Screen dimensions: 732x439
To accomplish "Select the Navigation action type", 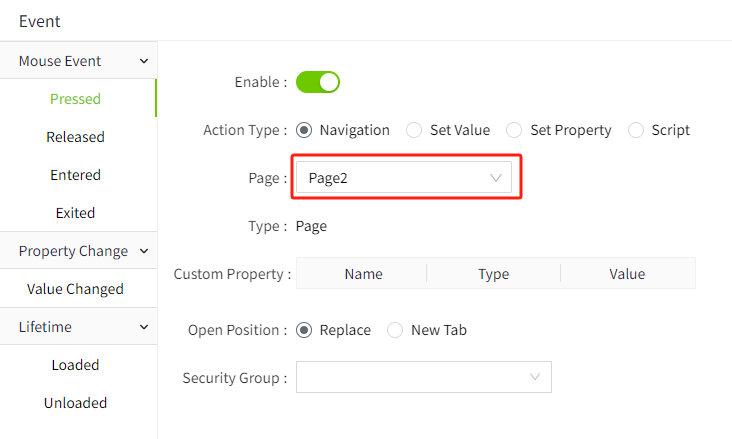I will pyautogui.click(x=305, y=130).
